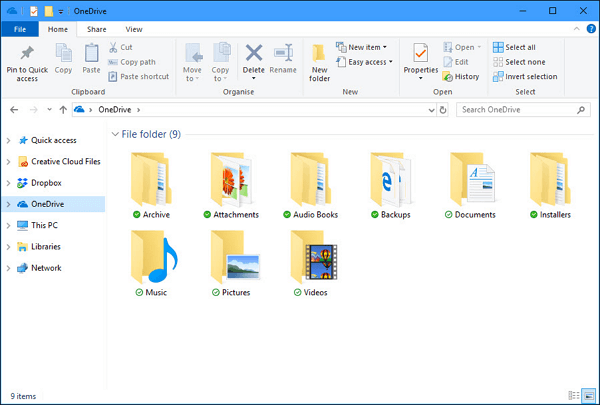This screenshot has width=600, height=405.
Task: Click the Delete icon in the ribbon
Action: coord(254,54)
